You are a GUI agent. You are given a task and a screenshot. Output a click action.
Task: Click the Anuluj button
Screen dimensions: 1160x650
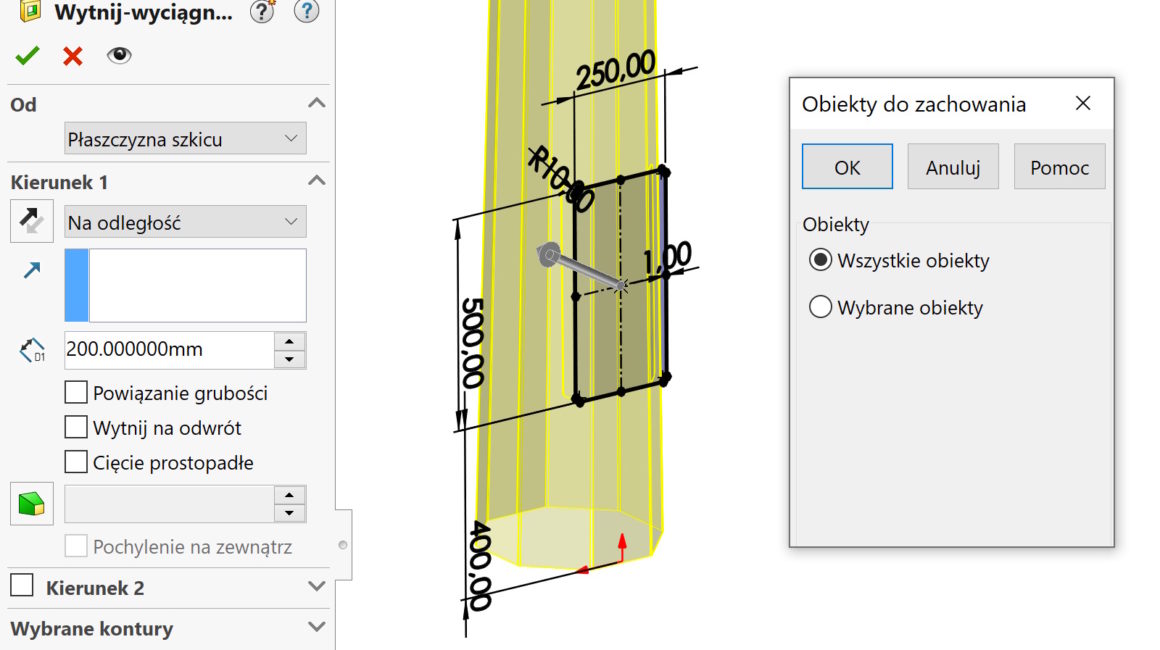[952, 167]
